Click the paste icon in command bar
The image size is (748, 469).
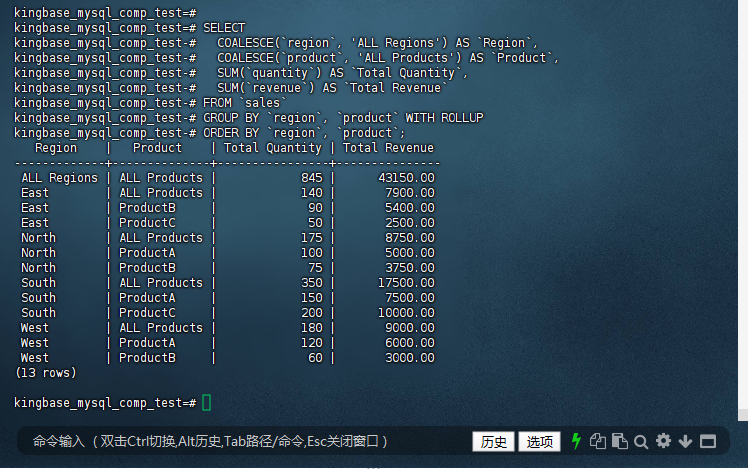click(620, 441)
